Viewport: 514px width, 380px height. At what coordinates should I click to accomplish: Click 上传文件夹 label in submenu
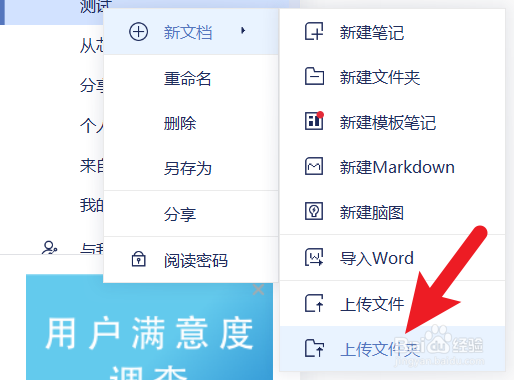[x=380, y=349]
